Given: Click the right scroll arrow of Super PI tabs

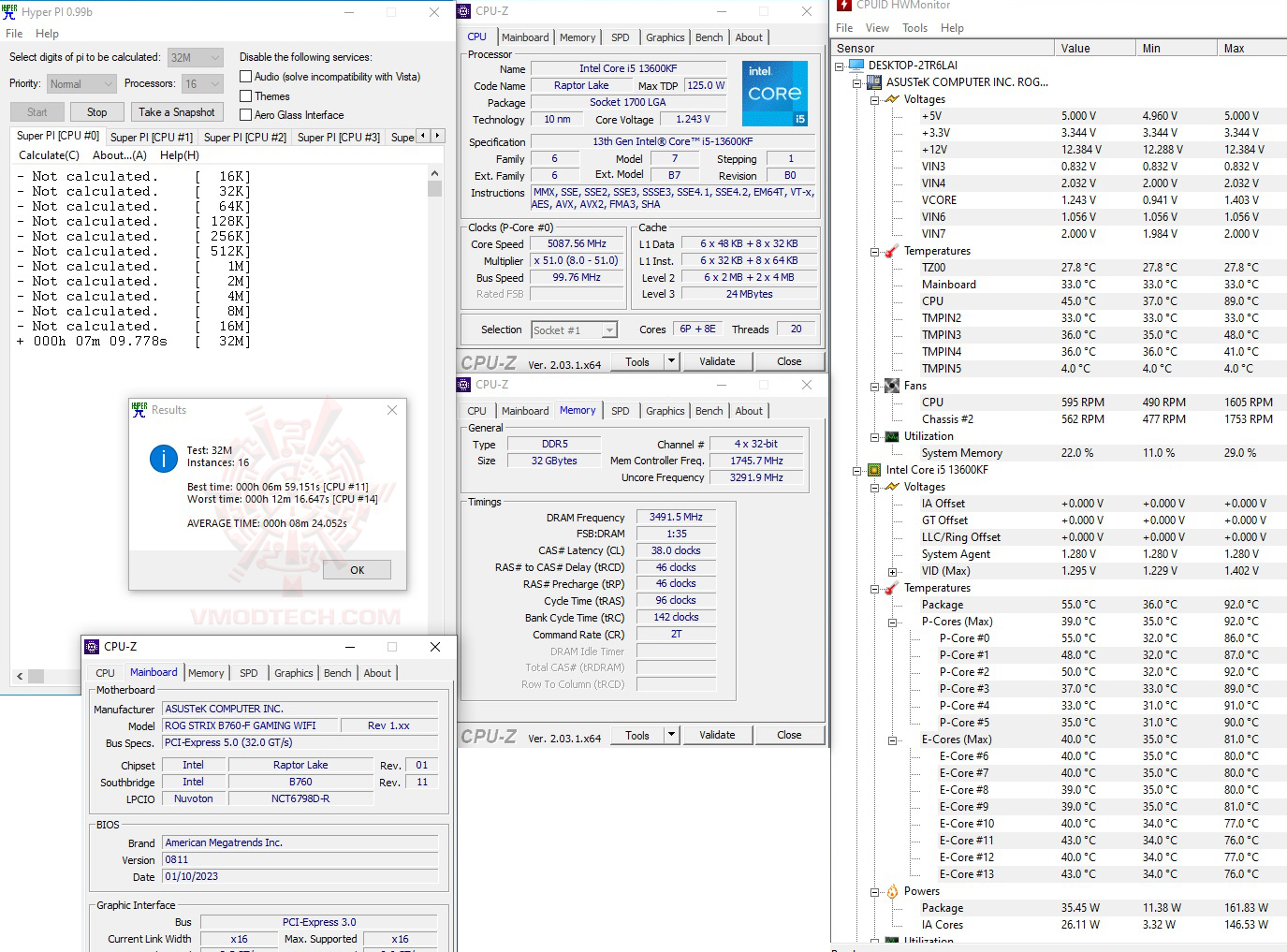Looking at the screenshot, I should [437, 136].
